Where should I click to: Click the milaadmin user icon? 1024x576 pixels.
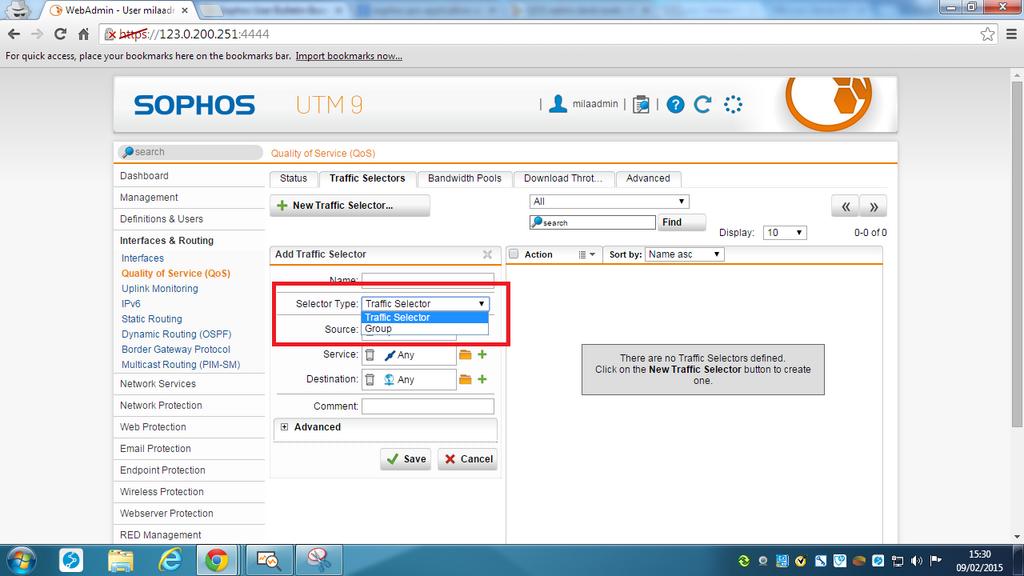pyautogui.click(x=558, y=104)
